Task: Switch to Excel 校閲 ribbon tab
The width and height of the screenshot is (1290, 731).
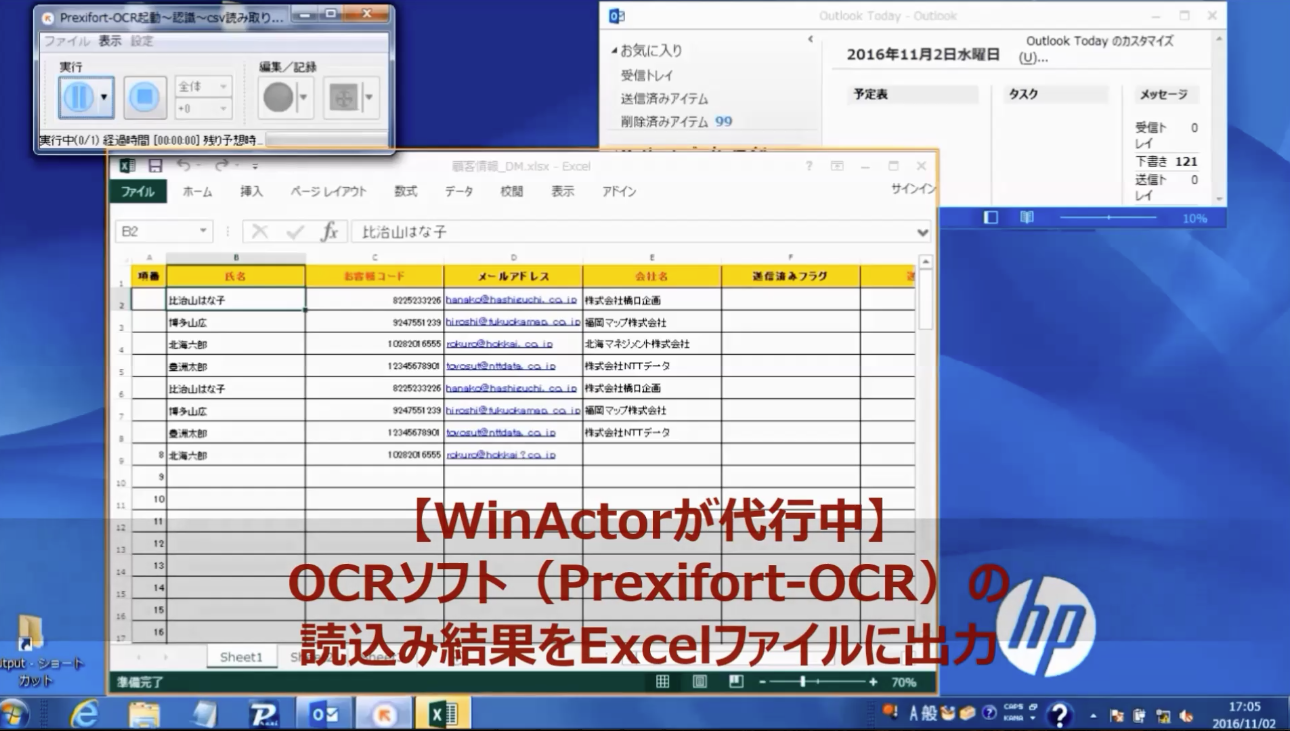Action: point(512,192)
